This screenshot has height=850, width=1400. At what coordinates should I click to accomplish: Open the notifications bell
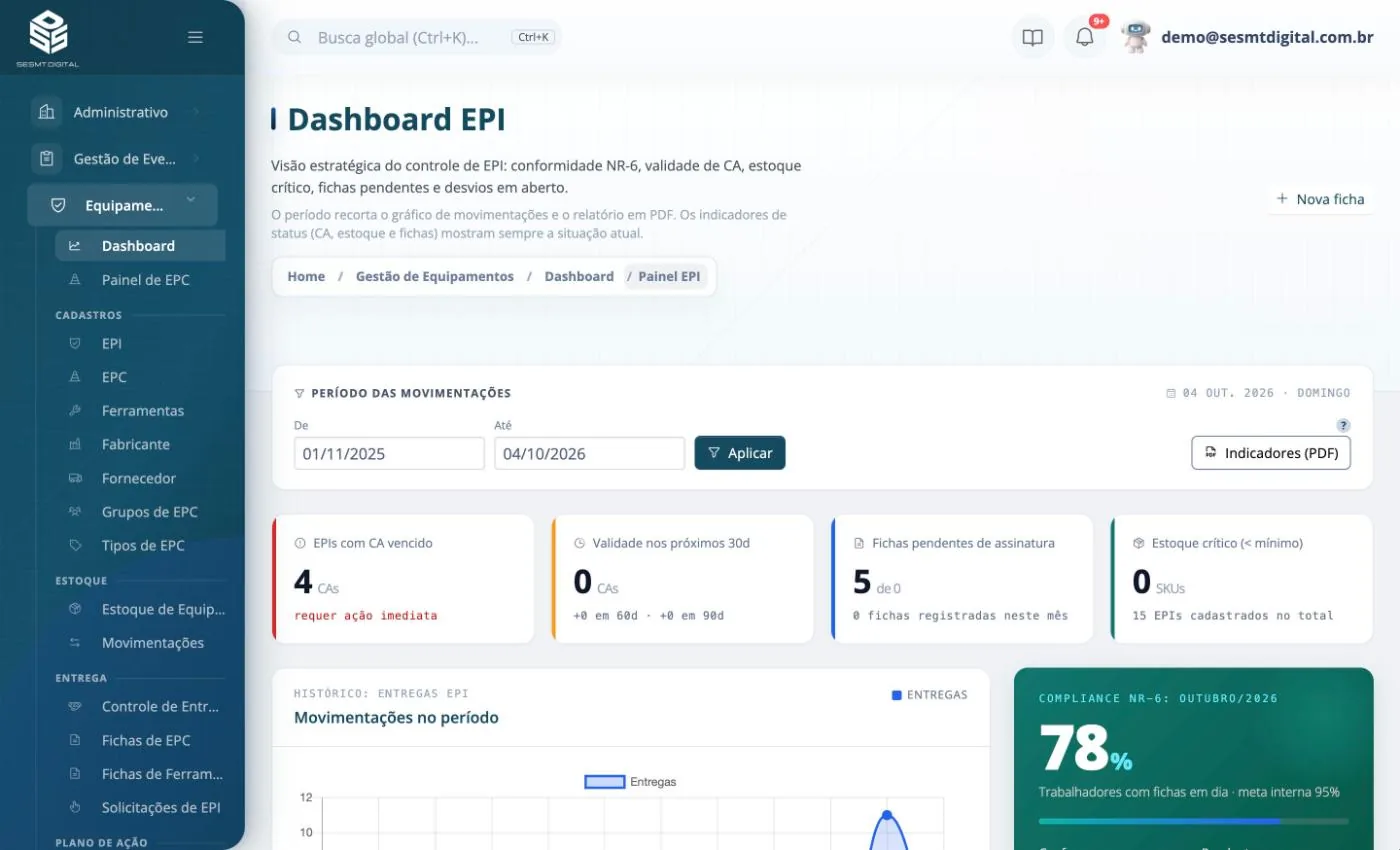click(x=1085, y=38)
